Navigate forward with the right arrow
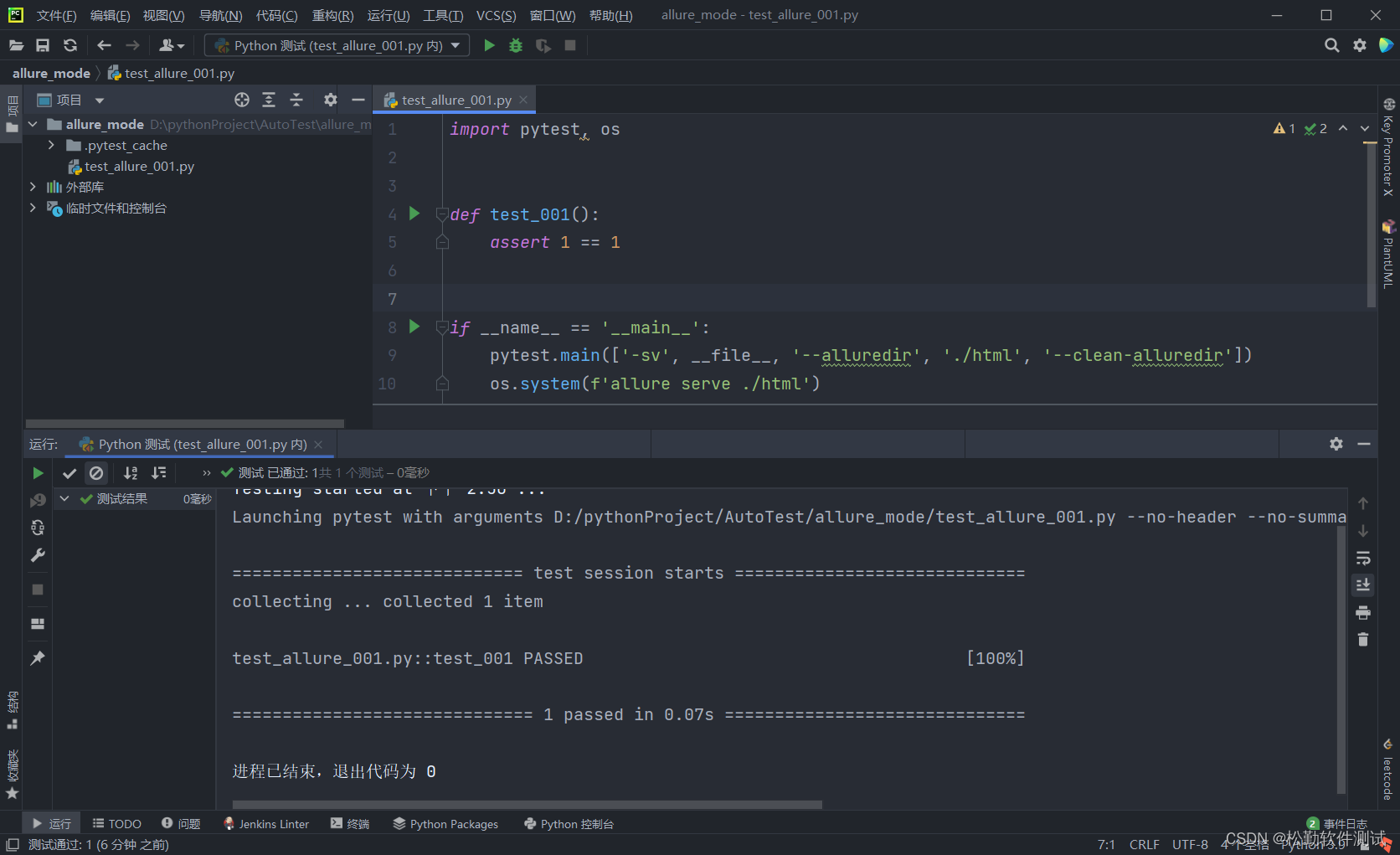 point(132,45)
